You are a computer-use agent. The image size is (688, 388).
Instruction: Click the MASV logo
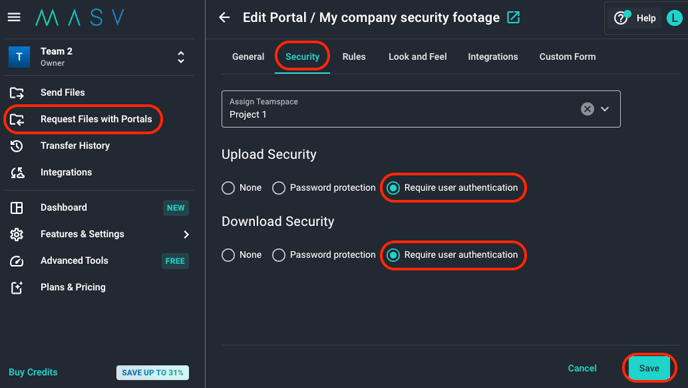click(x=80, y=18)
